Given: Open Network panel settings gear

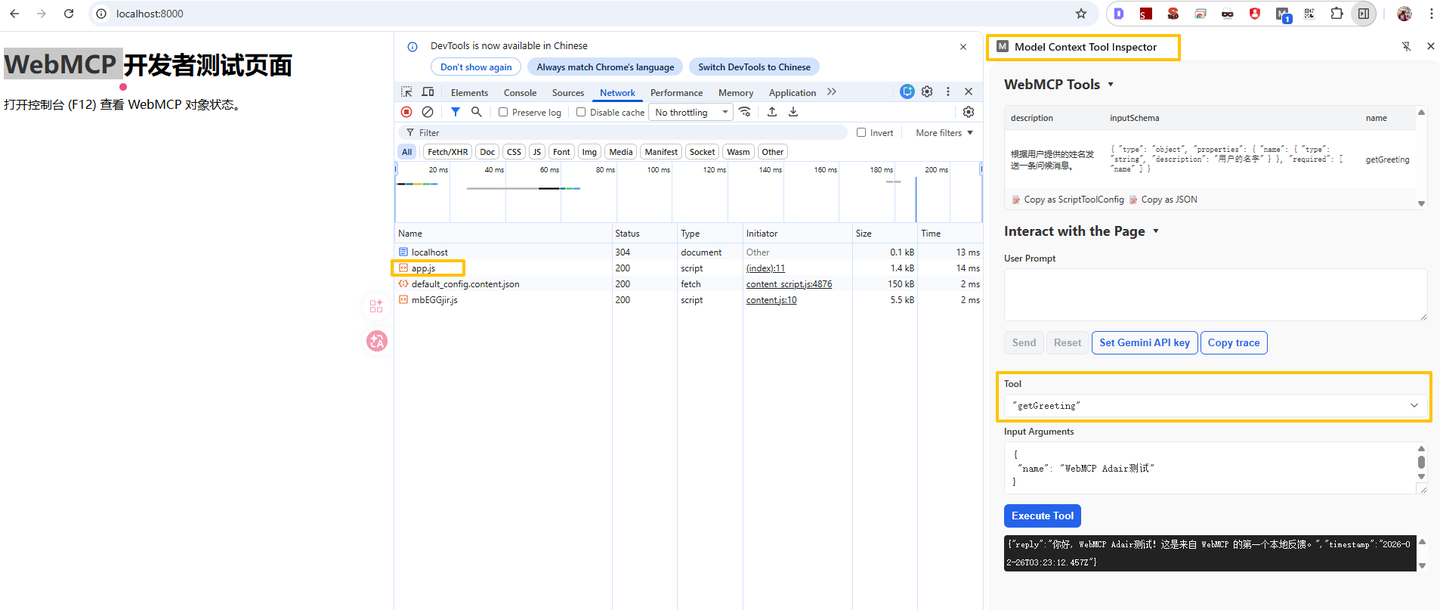Looking at the screenshot, I should click(x=968, y=112).
